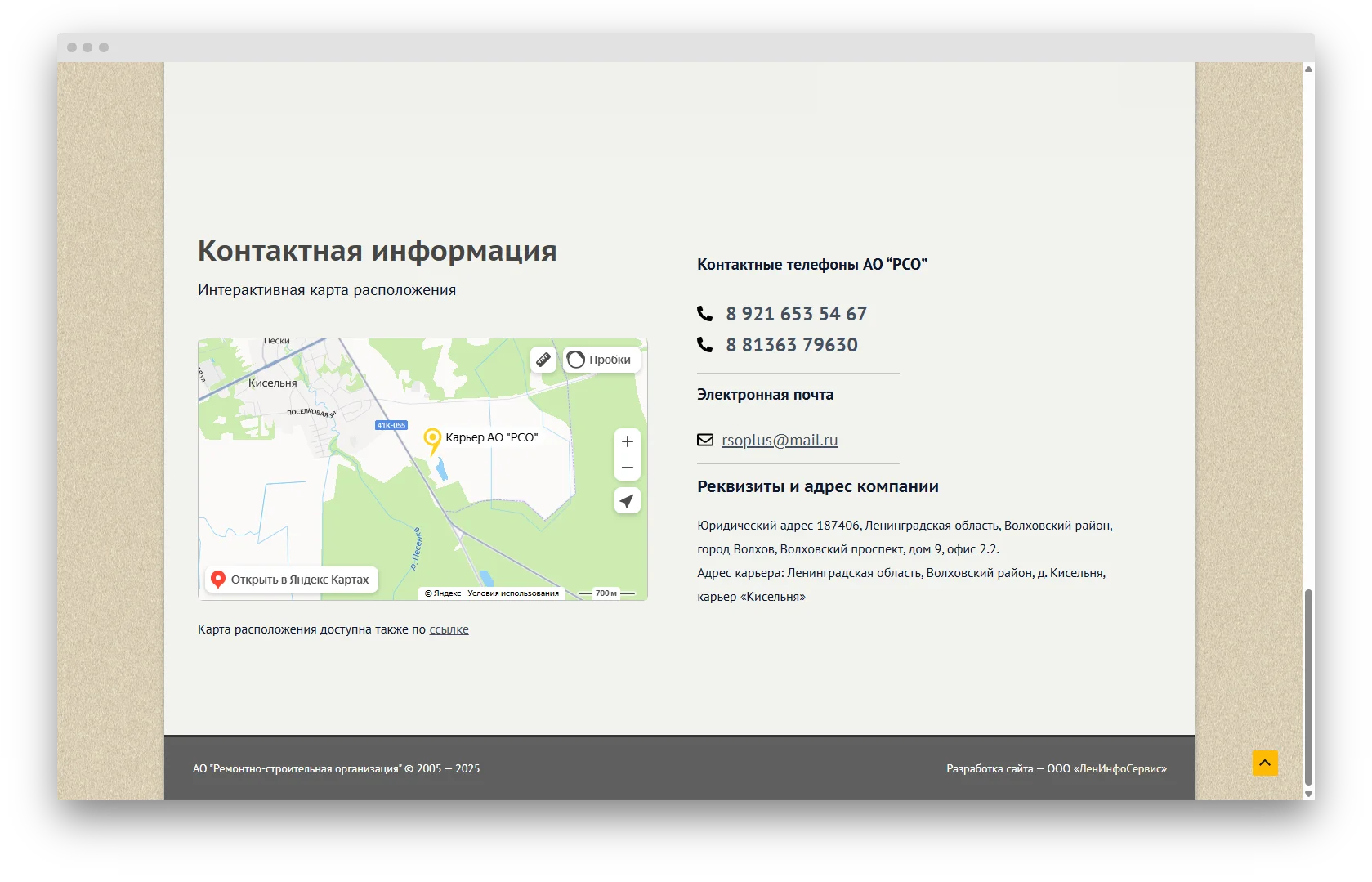Click the rsoplus@mail.ru email address
The height and width of the screenshot is (882, 1372).
(x=780, y=440)
